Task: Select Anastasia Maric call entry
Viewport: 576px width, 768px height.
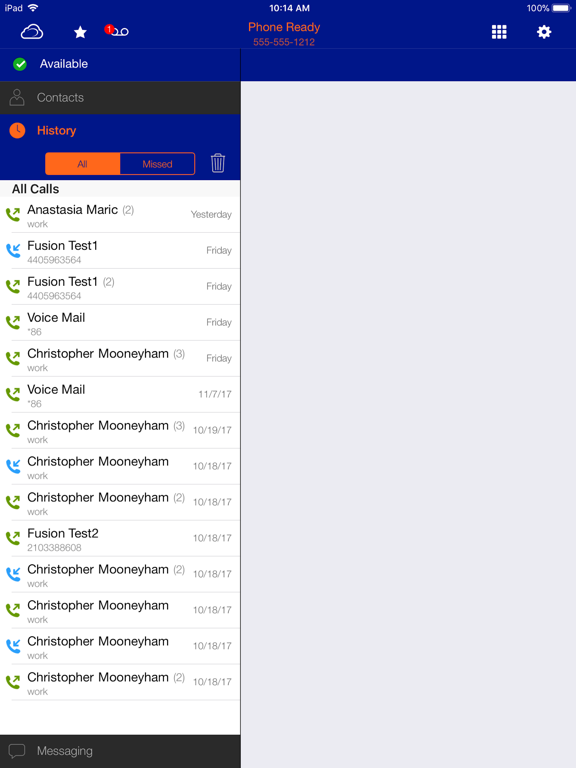Action: click(x=120, y=215)
